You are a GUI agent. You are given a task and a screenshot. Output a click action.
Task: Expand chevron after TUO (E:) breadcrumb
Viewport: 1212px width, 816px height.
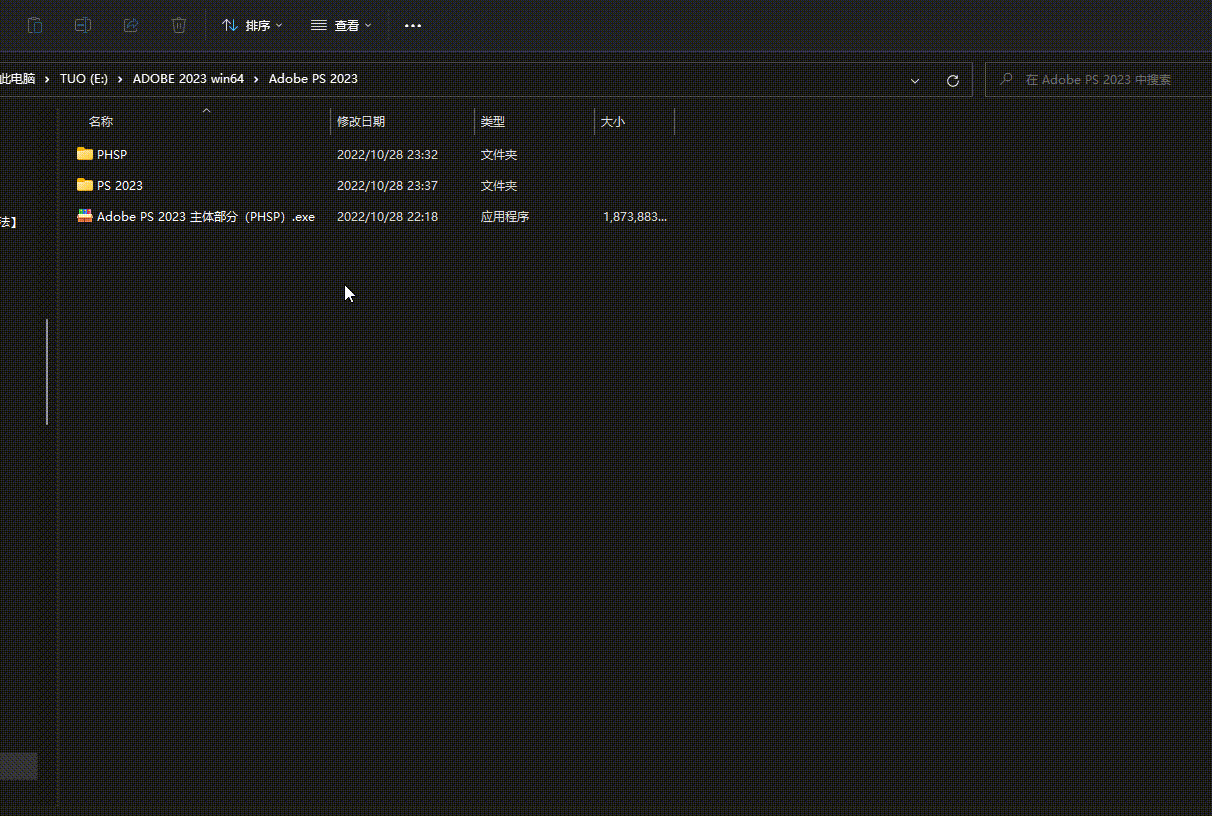pyautogui.click(x=120, y=79)
